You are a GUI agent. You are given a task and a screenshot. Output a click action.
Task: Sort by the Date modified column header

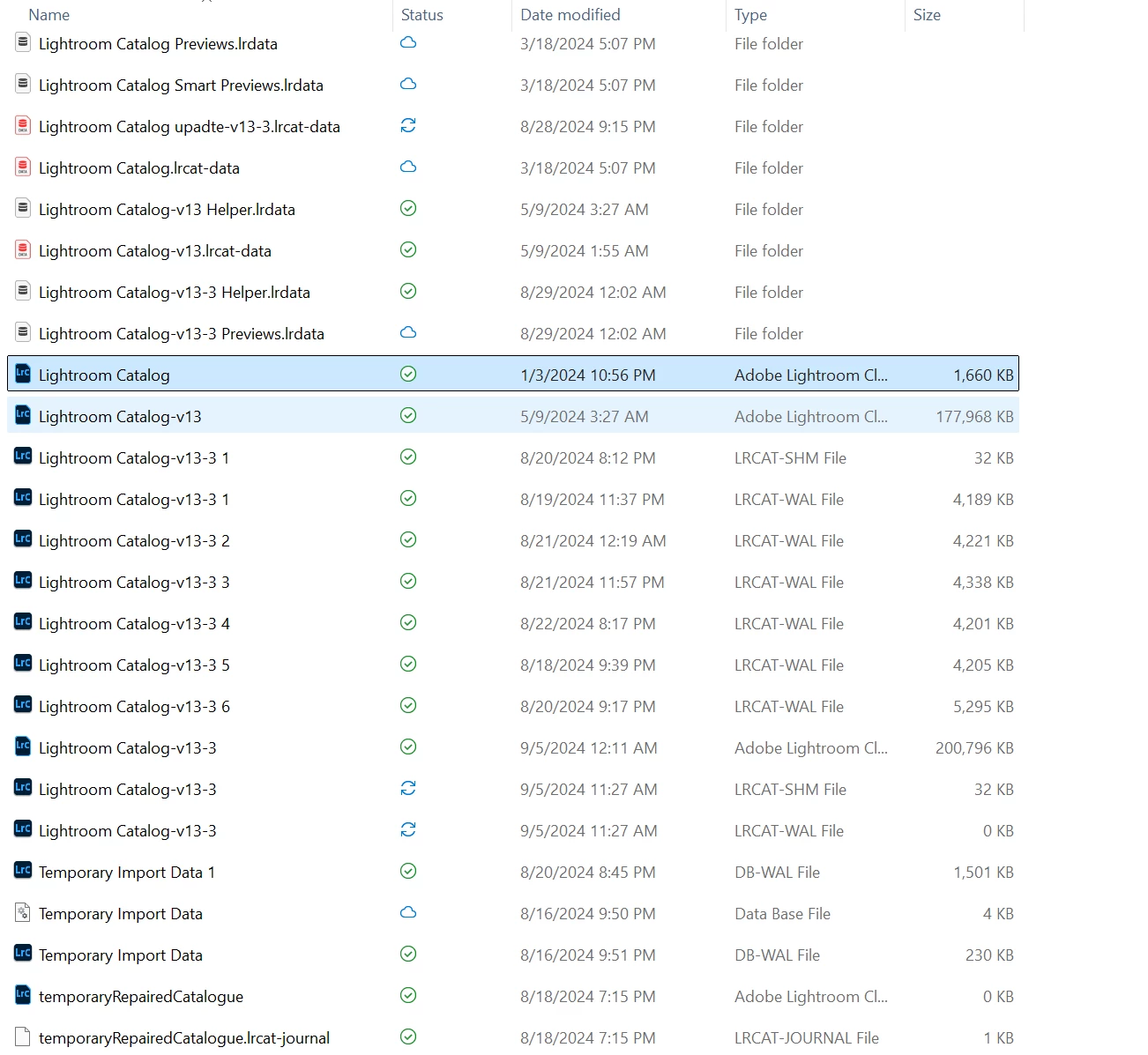coord(570,15)
